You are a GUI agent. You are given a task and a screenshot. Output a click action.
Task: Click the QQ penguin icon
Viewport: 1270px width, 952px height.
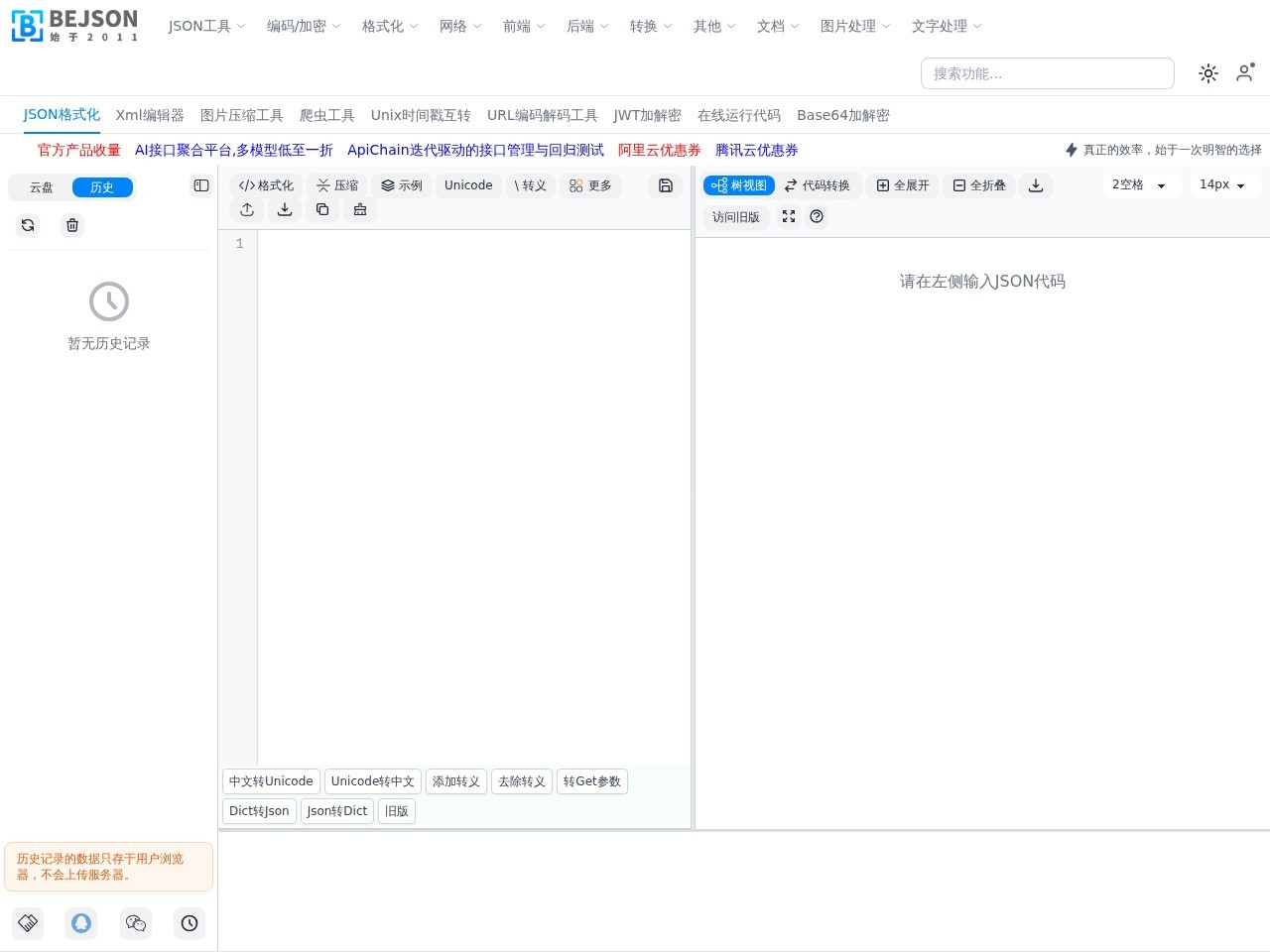(x=81, y=923)
